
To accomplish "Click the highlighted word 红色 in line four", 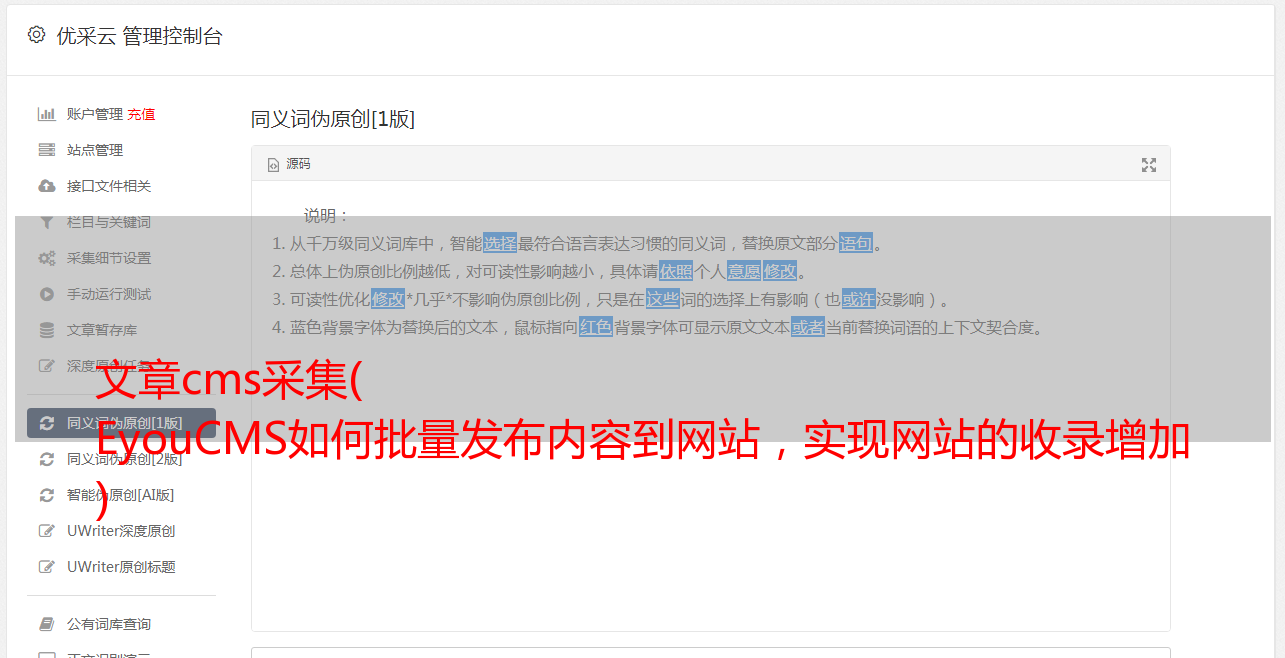I will coord(595,327).
